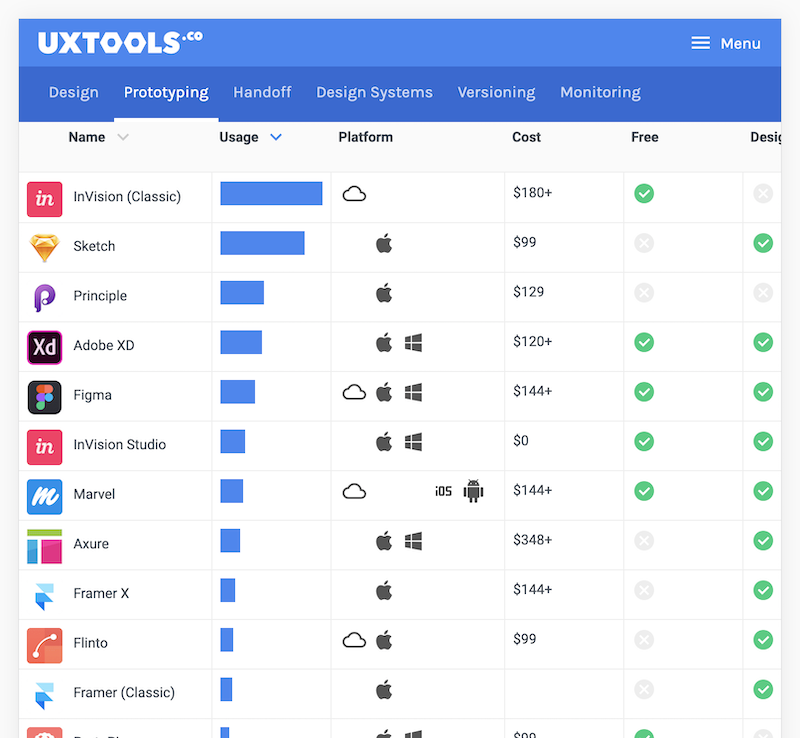This screenshot has height=738, width=800.
Task: Click cloud platform icon in Flinto row
Action: pos(354,640)
